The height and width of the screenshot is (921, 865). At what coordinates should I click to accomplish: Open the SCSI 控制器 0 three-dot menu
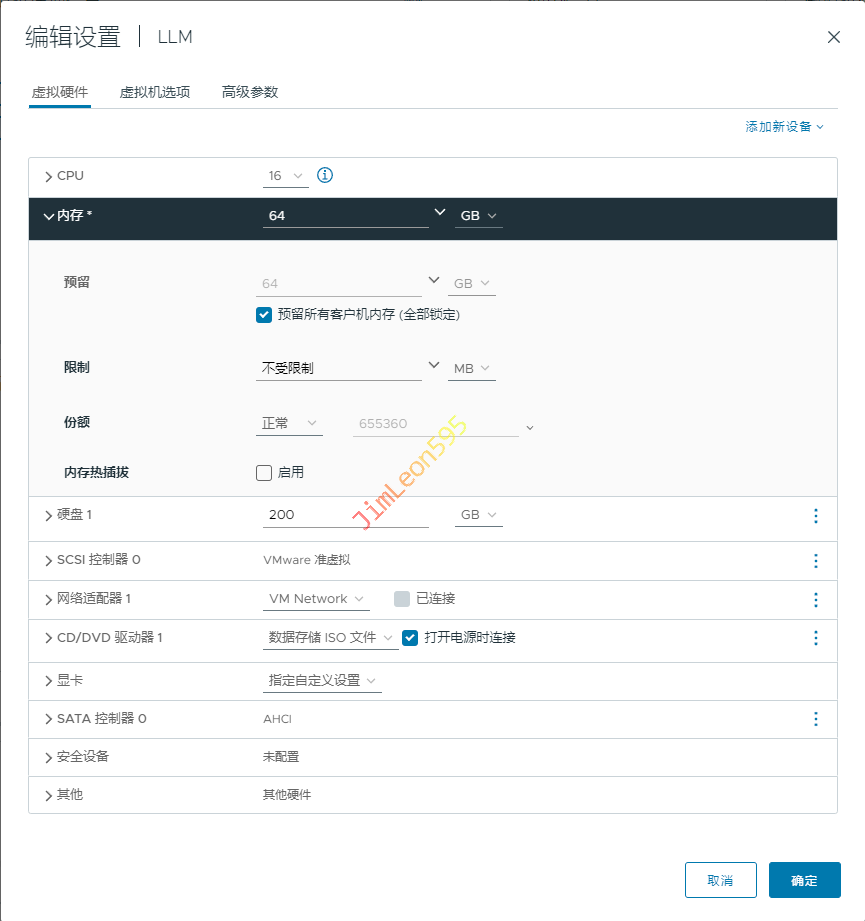(816, 561)
